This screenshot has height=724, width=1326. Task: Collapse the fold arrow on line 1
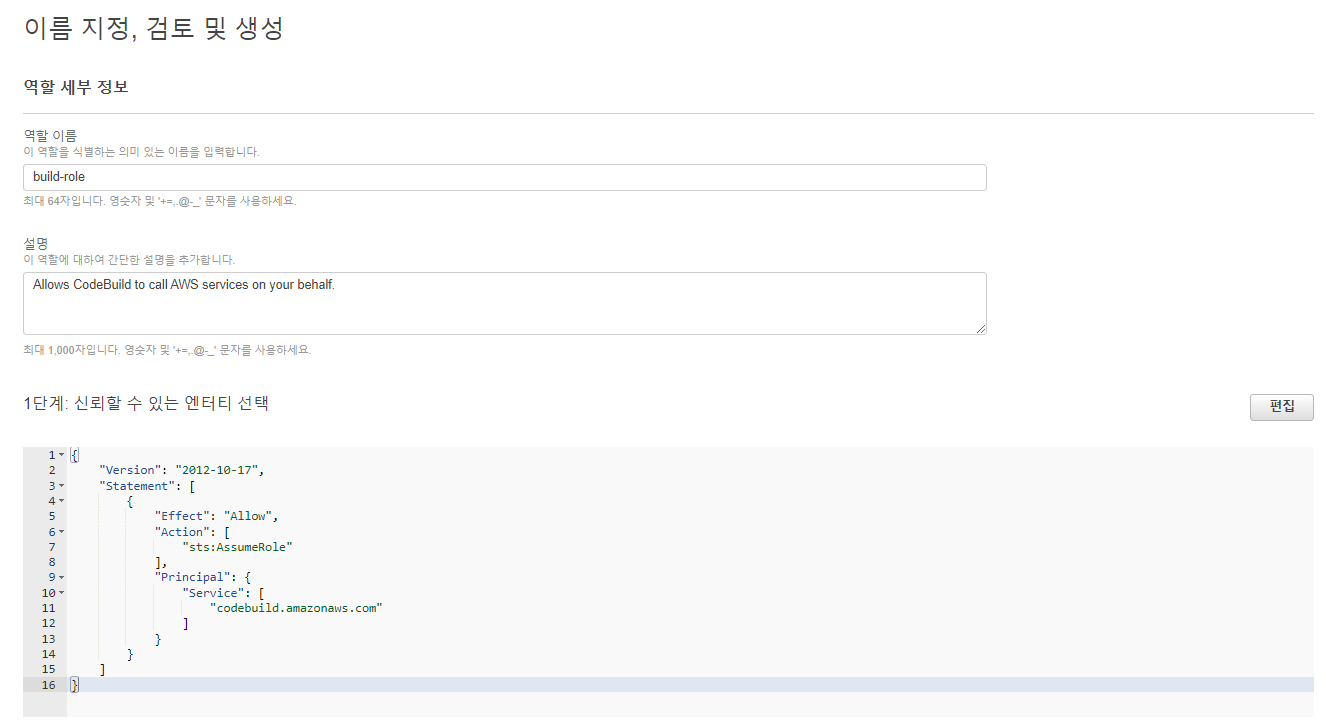pos(62,455)
